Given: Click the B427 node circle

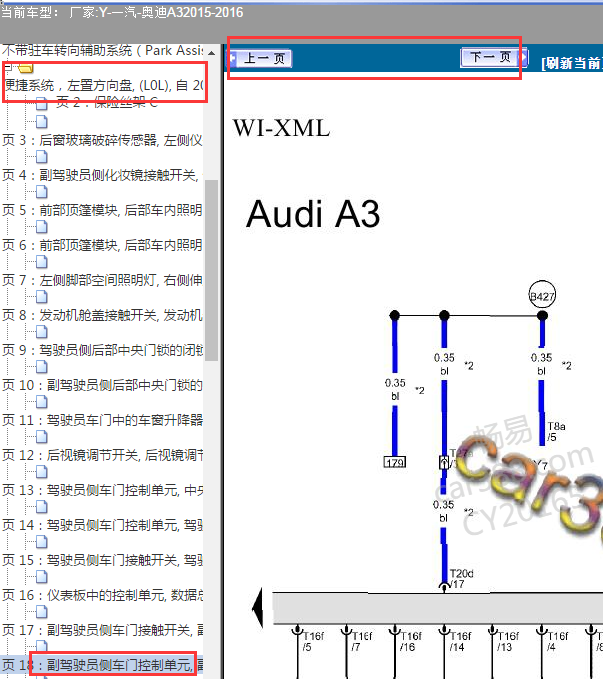Looking at the screenshot, I should click(542, 296).
